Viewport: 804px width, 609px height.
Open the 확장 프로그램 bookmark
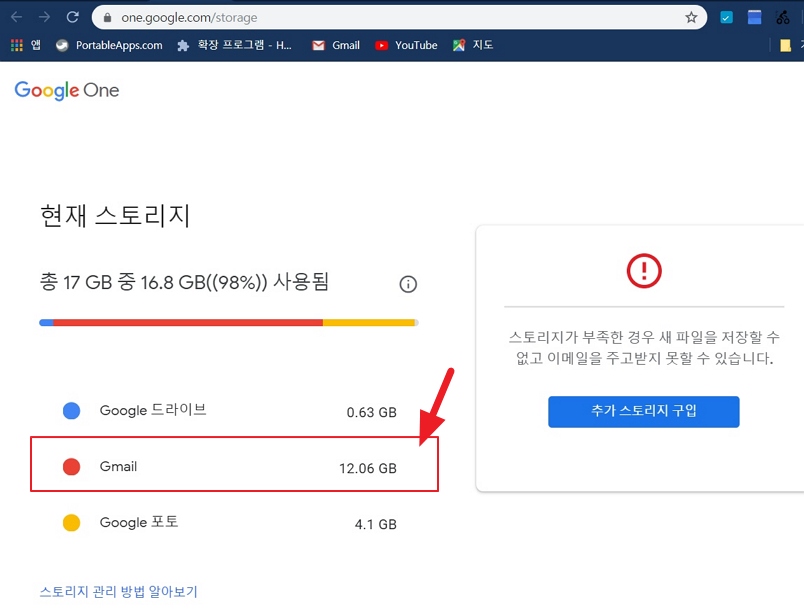[234, 45]
